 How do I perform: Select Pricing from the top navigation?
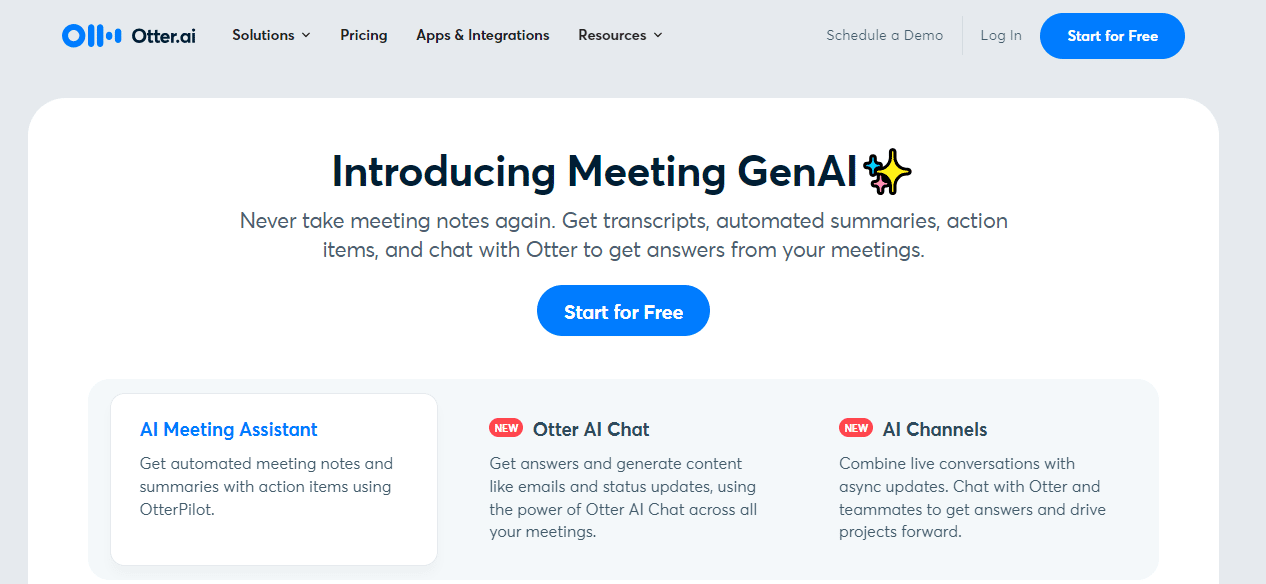tap(363, 35)
